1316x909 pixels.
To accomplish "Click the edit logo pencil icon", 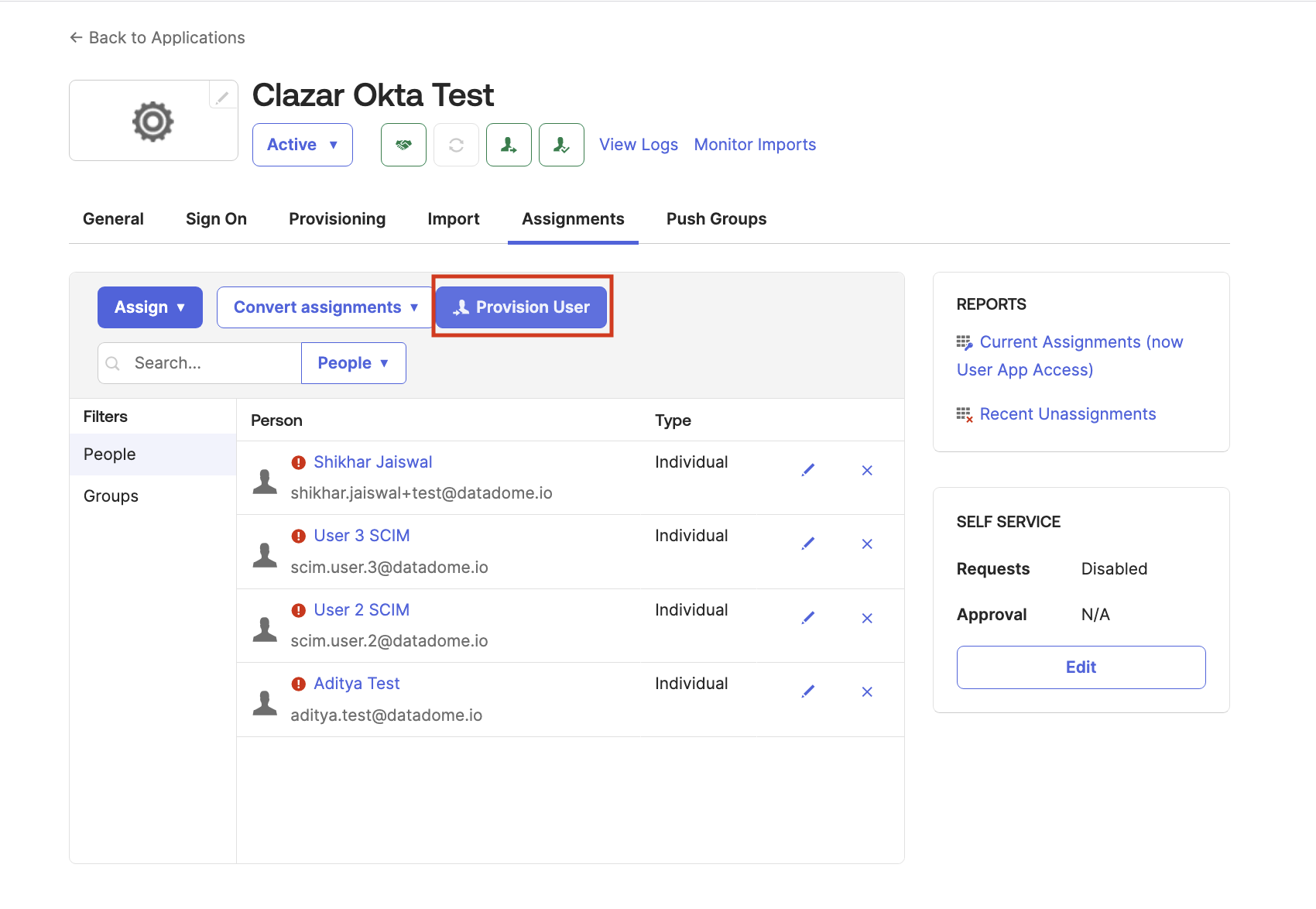I will pyautogui.click(x=223, y=96).
